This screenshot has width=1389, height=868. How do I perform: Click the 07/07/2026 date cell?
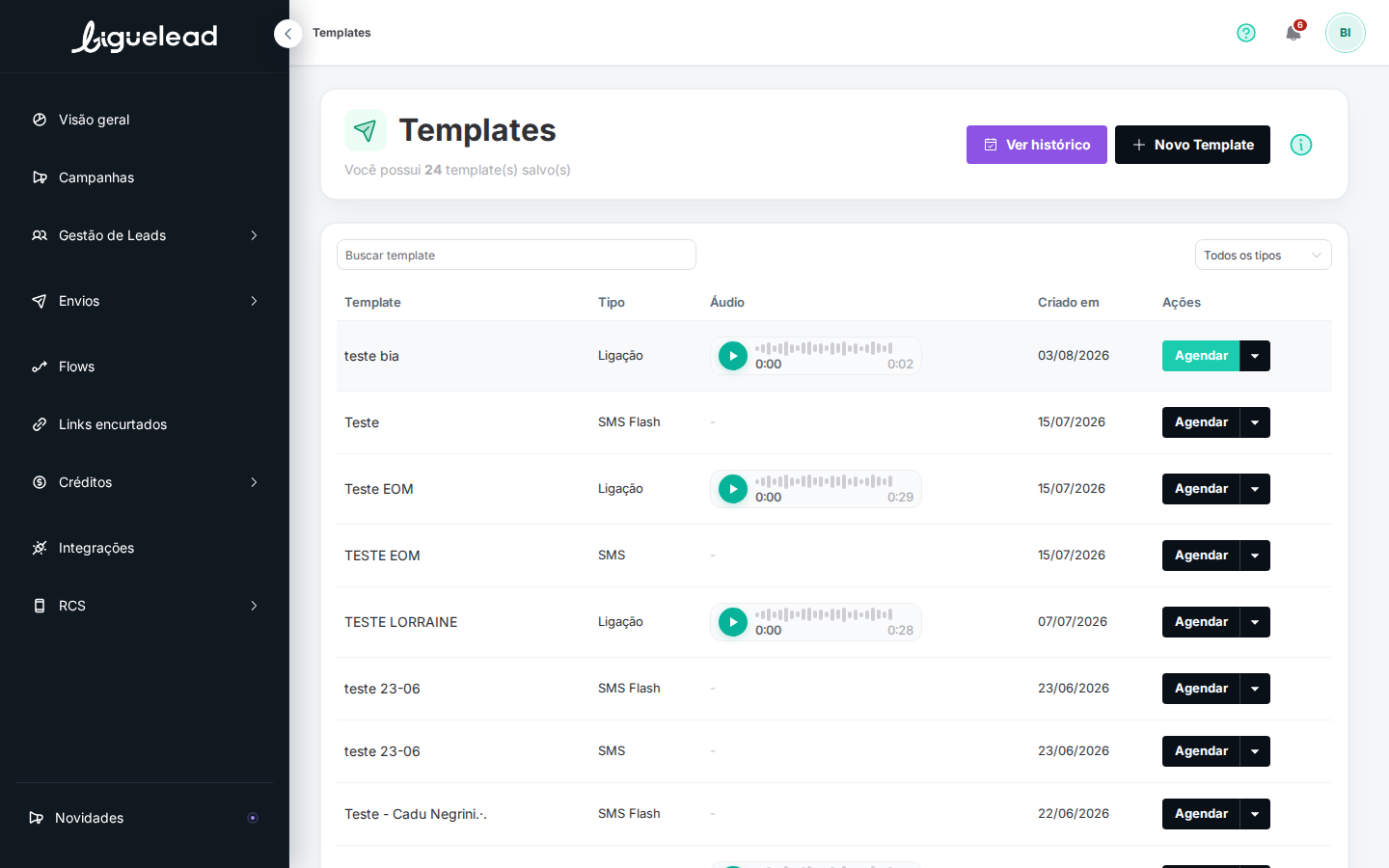[x=1073, y=622]
